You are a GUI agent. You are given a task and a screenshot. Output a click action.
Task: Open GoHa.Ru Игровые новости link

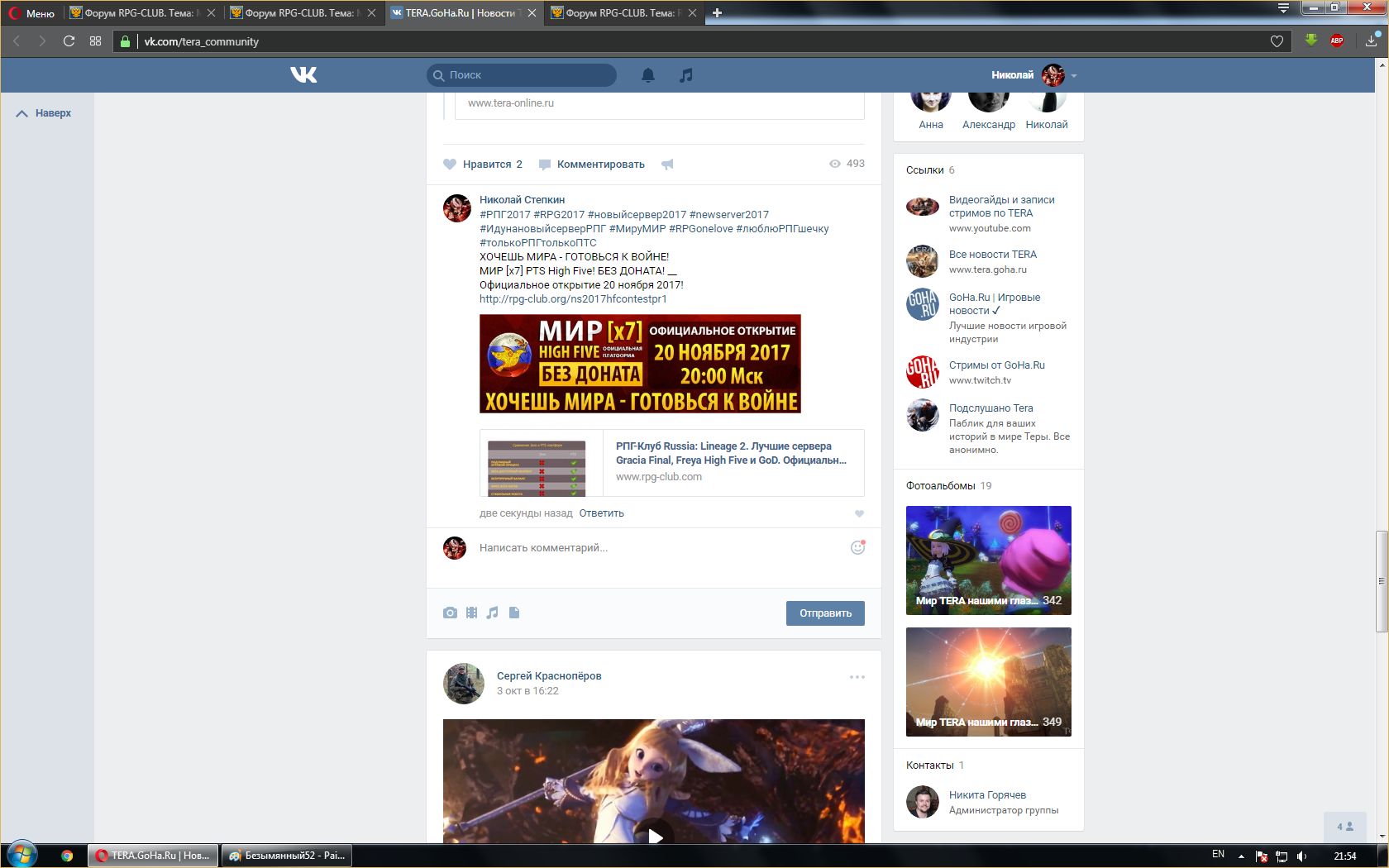995,304
